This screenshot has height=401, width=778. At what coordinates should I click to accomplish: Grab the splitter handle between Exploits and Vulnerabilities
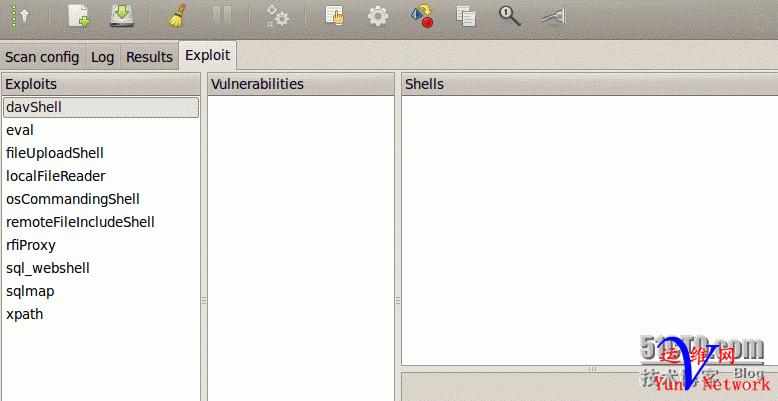tap(203, 301)
